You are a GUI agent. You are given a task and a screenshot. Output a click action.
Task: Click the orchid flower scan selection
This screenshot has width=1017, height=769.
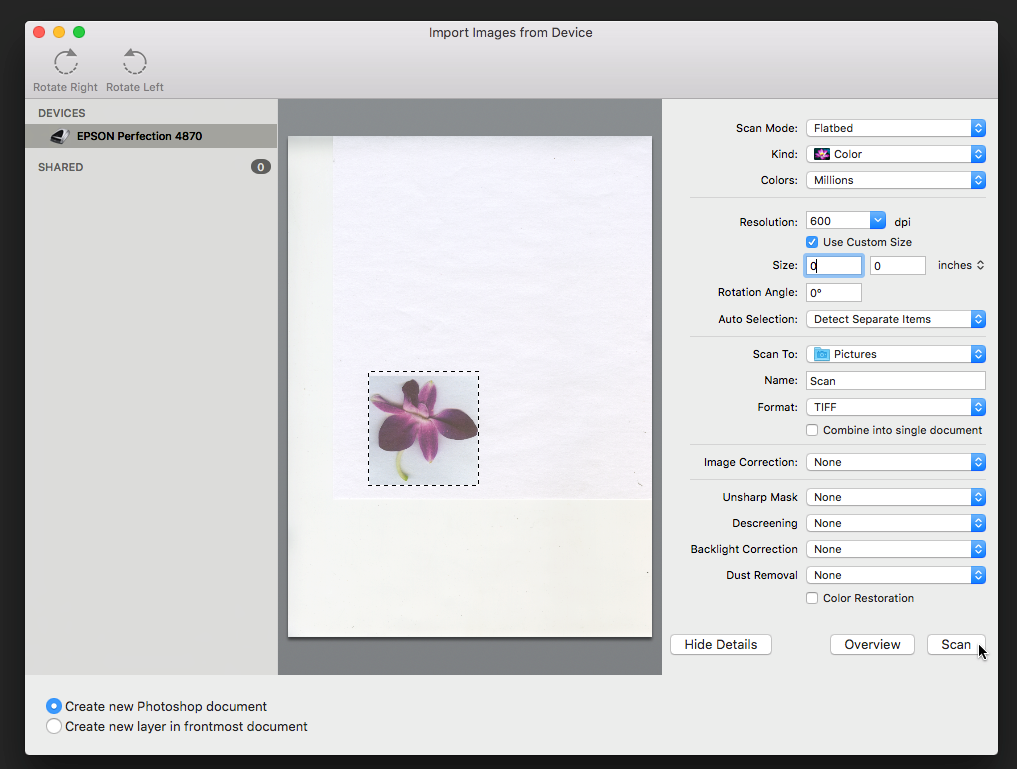(x=423, y=427)
